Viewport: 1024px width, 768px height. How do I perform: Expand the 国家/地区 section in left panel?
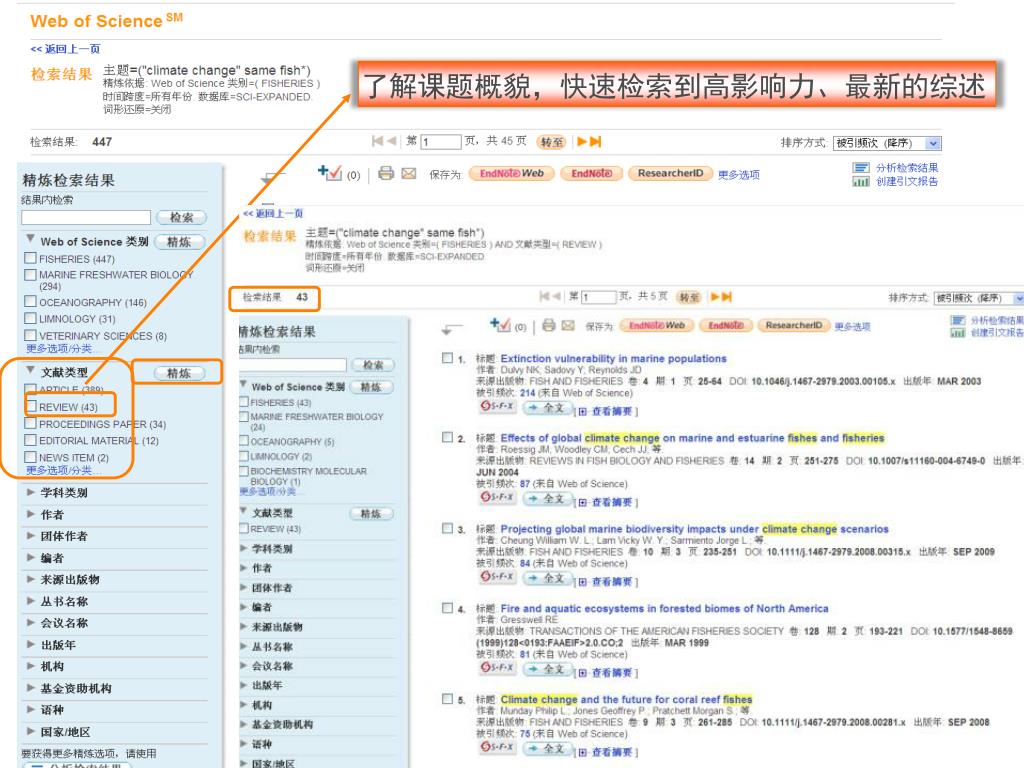point(31,731)
